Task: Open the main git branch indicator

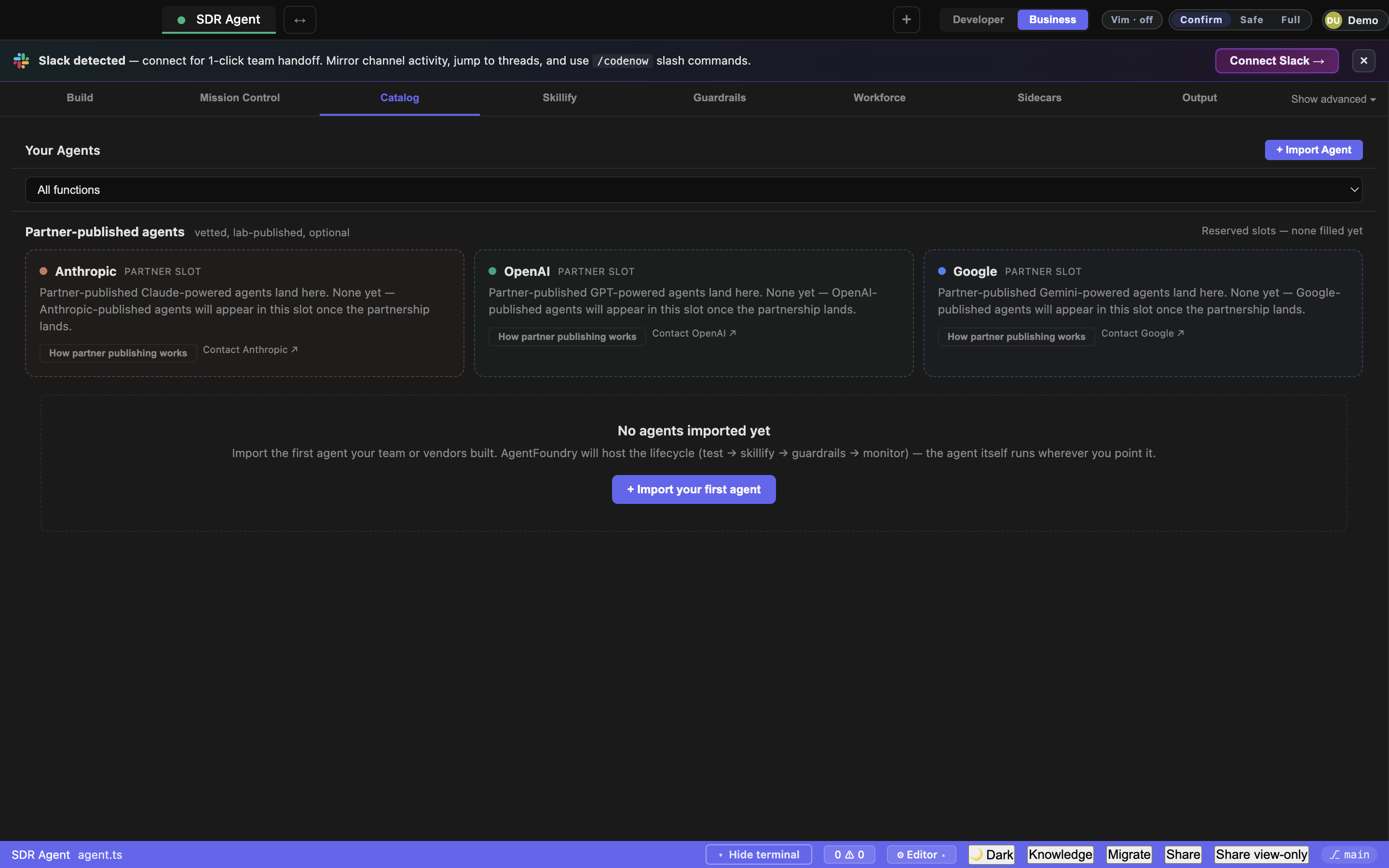Action: click(x=1349, y=854)
